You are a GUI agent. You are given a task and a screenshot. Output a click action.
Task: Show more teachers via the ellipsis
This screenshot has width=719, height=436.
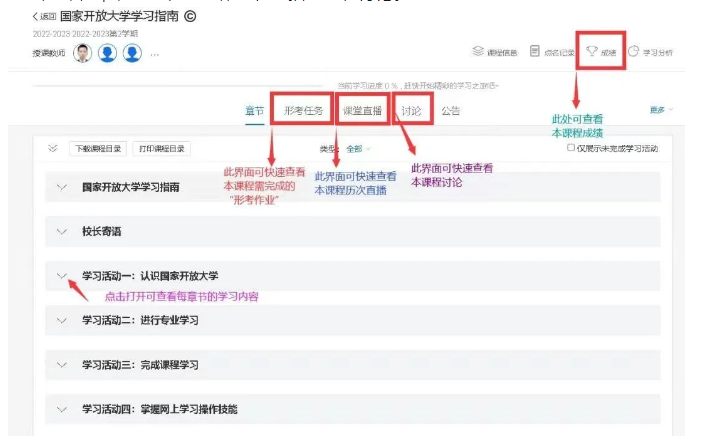pos(155,54)
